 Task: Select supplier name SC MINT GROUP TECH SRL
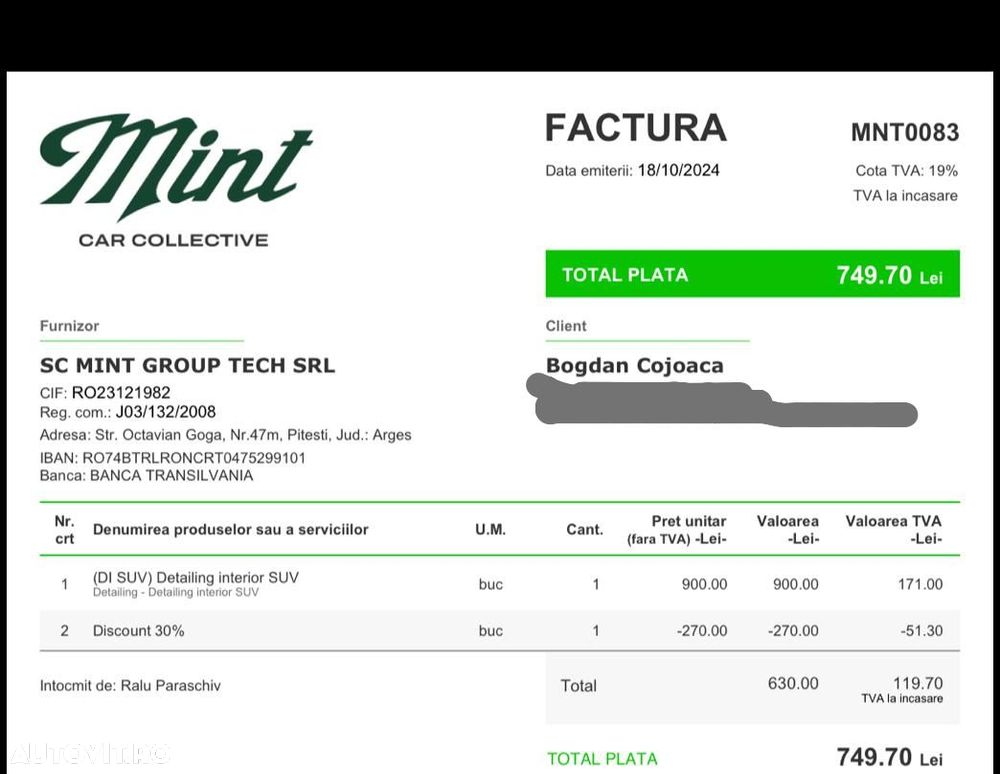(187, 366)
